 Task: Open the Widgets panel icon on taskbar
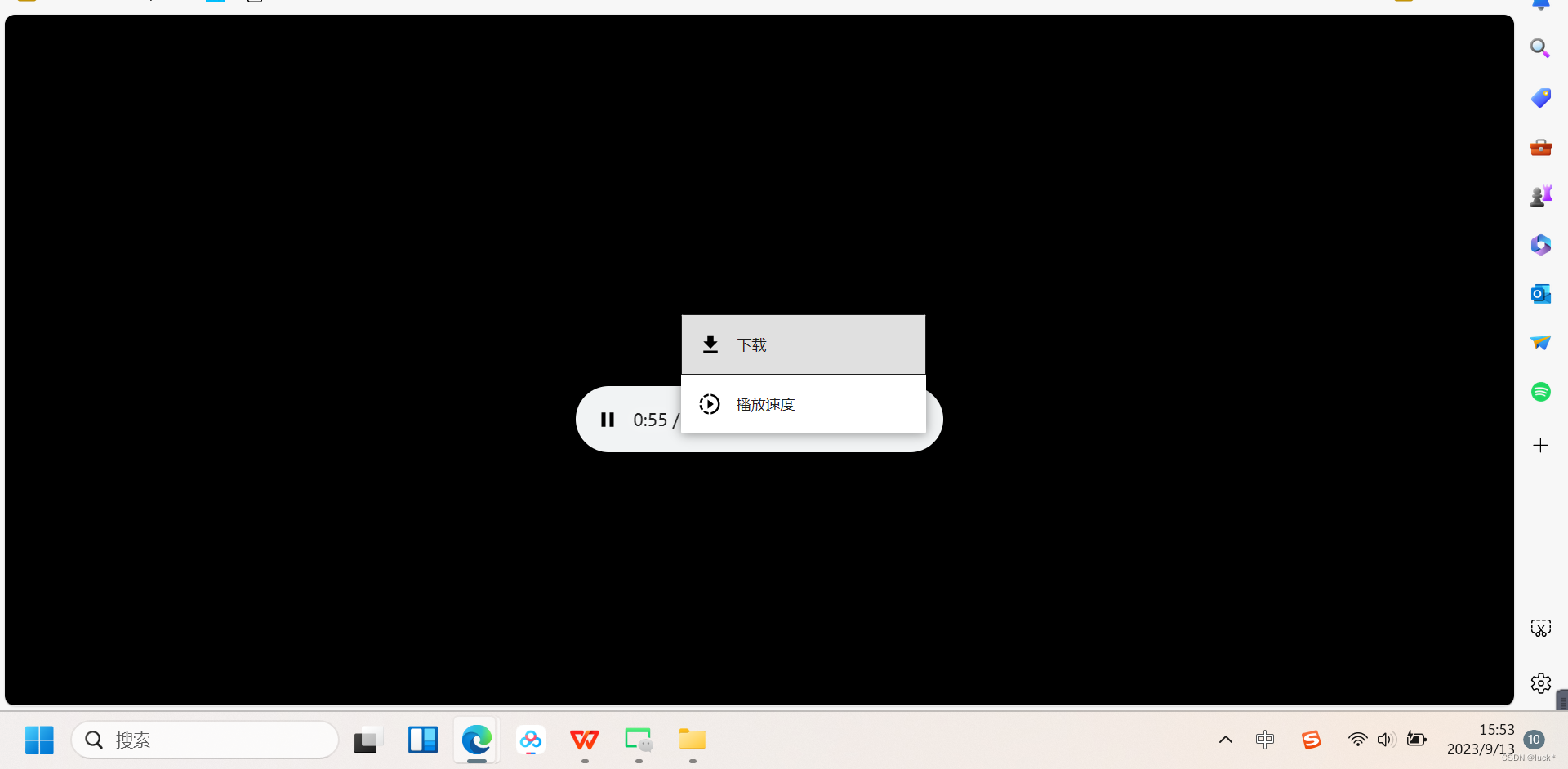tap(423, 740)
